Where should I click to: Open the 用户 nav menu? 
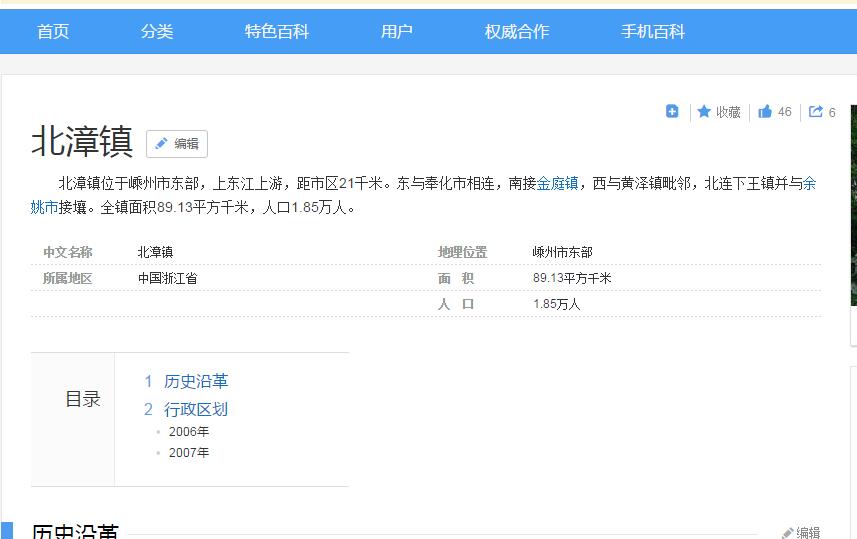point(396,32)
